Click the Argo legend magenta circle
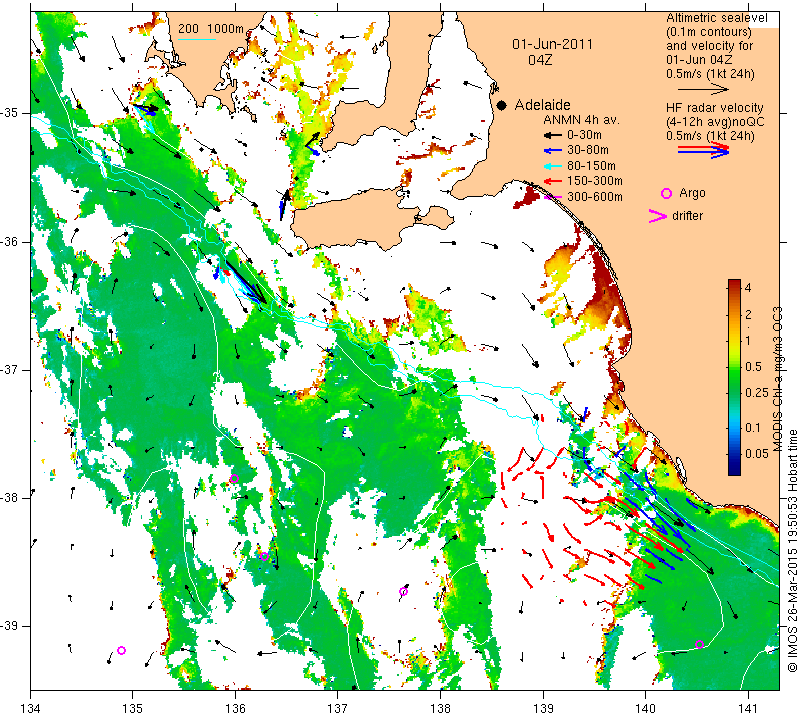 (666, 193)
